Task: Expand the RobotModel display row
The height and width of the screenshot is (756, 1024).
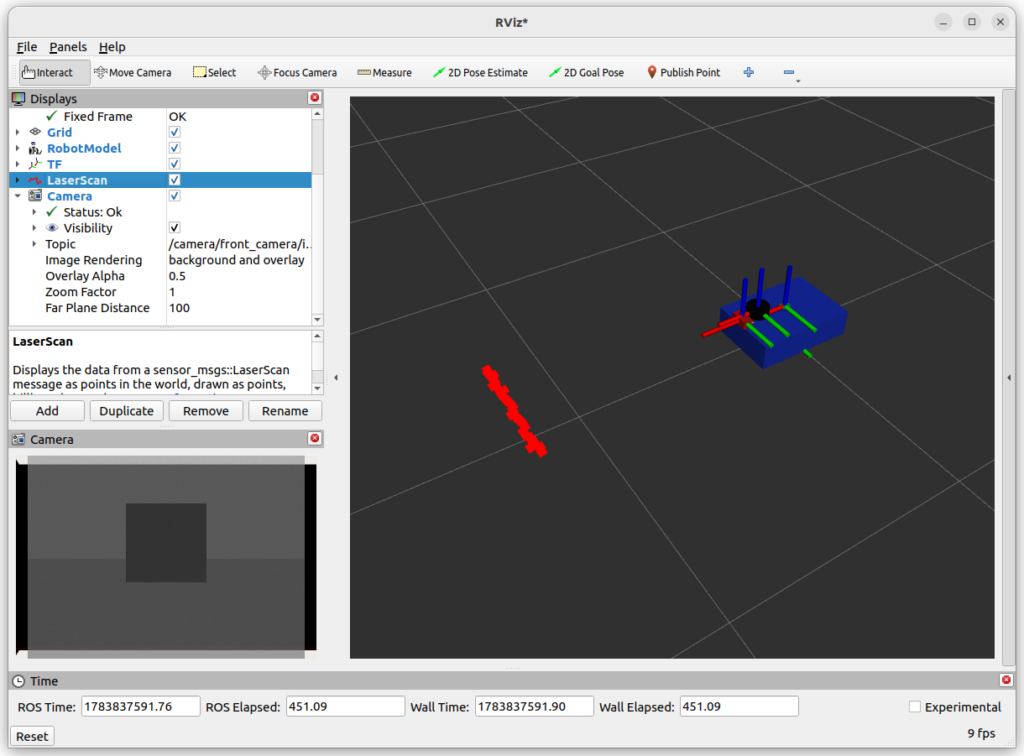Action: point(18,148)
